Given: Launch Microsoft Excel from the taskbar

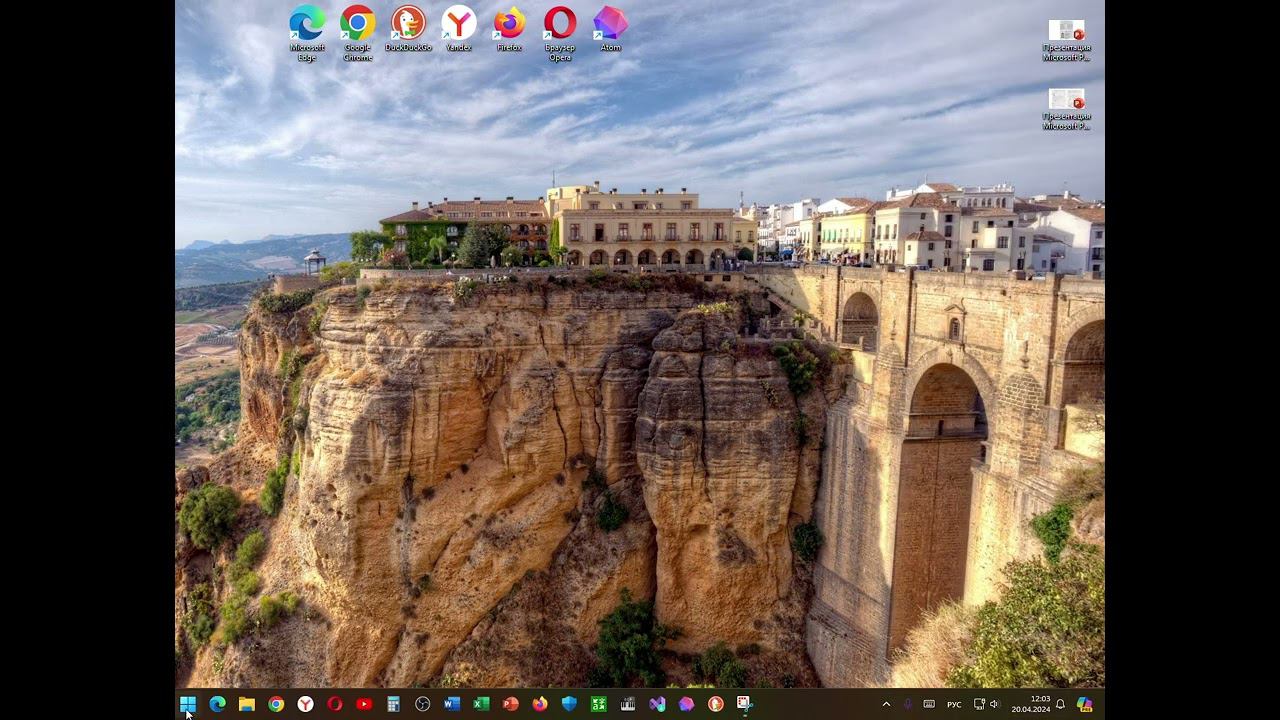Looking at the screenshot, I should (x=481, y=704).
